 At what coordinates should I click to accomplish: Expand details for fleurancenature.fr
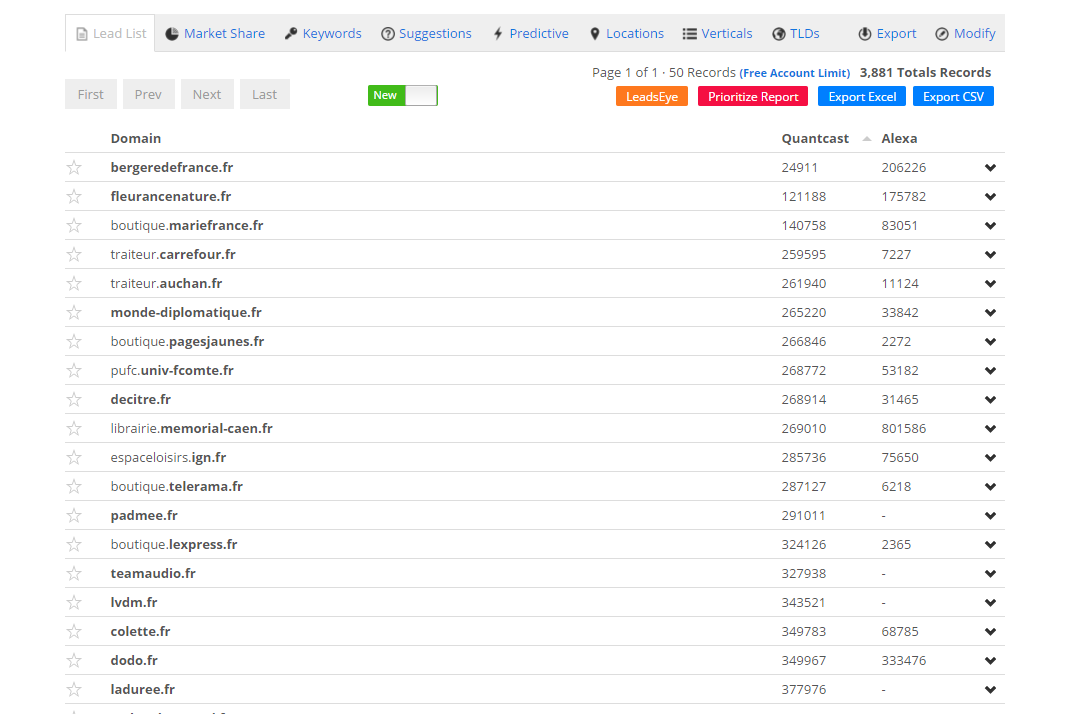pos(991,196)
